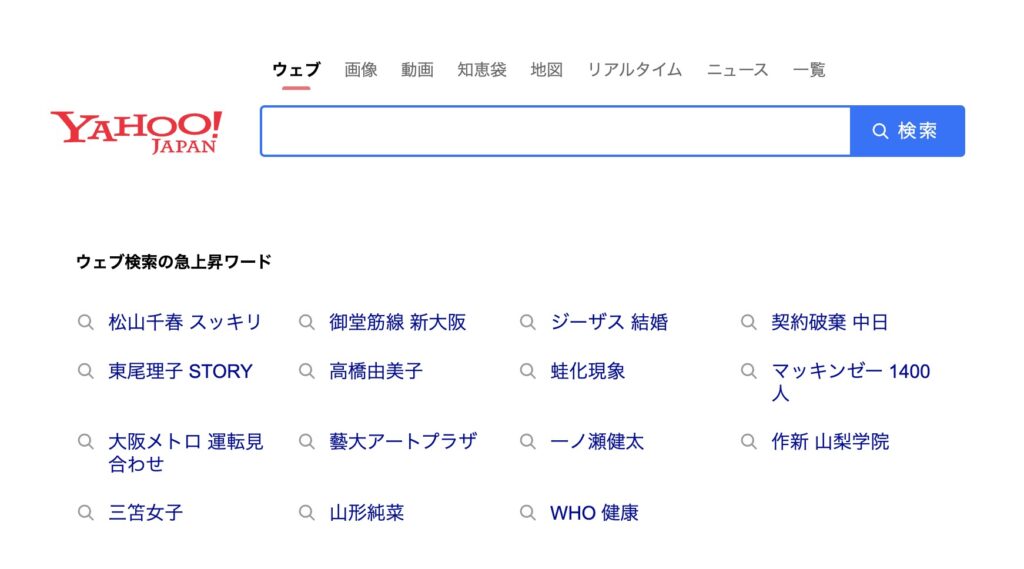Open the リアルタイム tab
Screen dimensions: 1024x569
click(634, 69)
